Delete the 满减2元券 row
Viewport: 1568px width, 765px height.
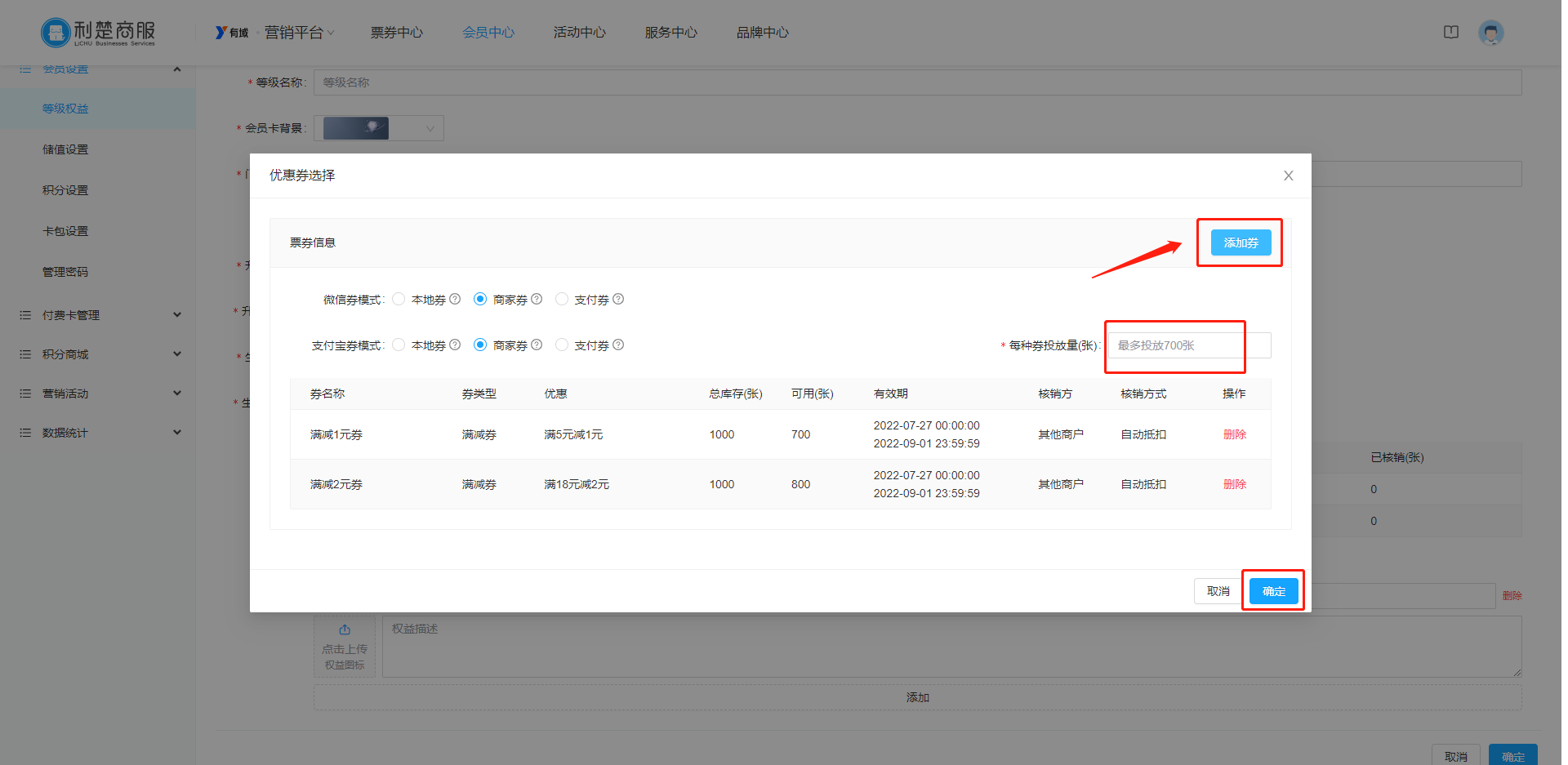tap(1234, 484)
